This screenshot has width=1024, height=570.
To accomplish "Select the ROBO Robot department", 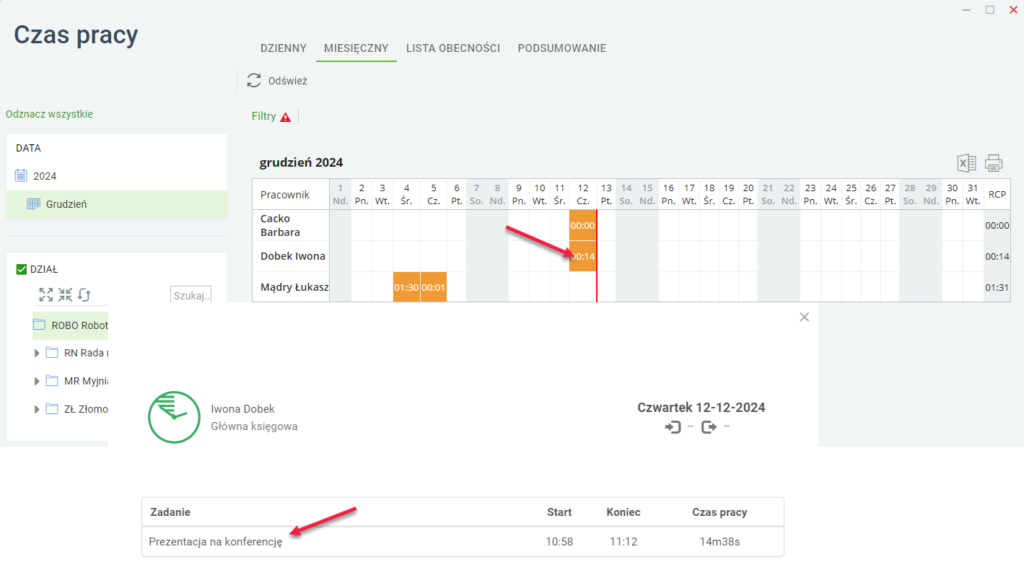I will pyautogui.click(x=71, y=325).
